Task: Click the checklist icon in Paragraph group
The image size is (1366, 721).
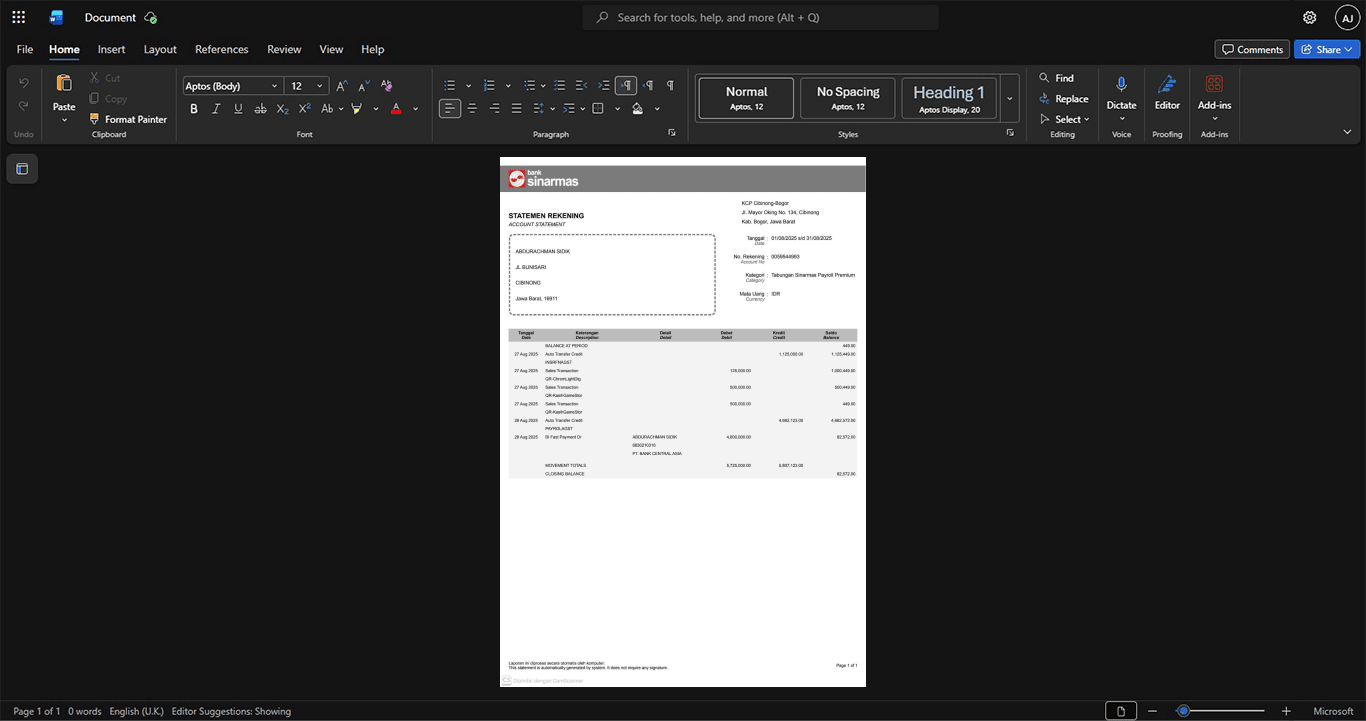Action: click(560, 85)
